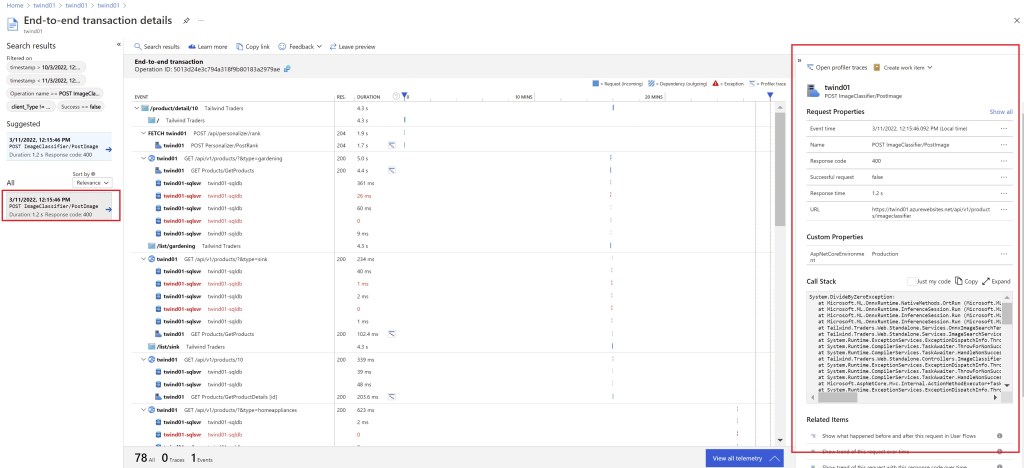Image resolution: width=1024 pixels, height=468 pixels.
Task: Collapse the Search results side panel
Action: pos(118,45)
